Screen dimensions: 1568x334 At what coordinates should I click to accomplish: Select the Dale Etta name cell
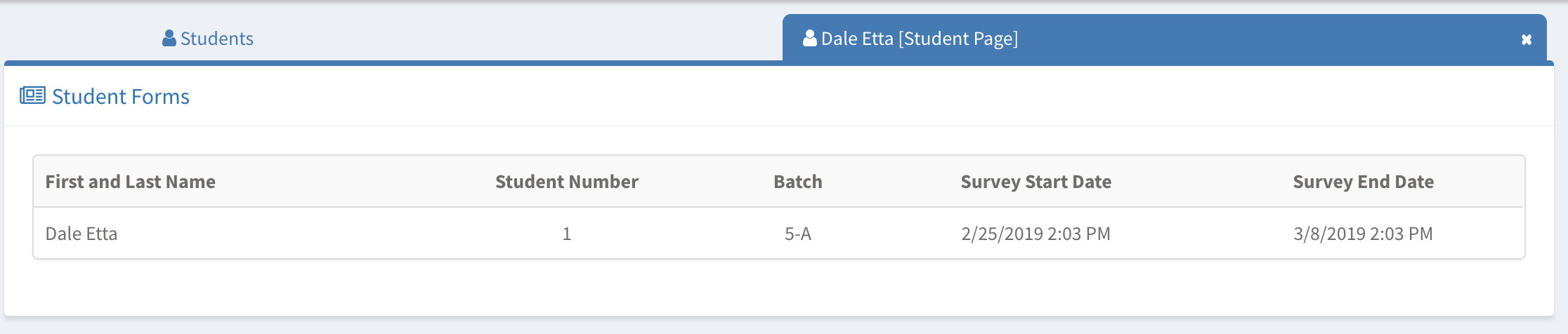coord(81,234)
